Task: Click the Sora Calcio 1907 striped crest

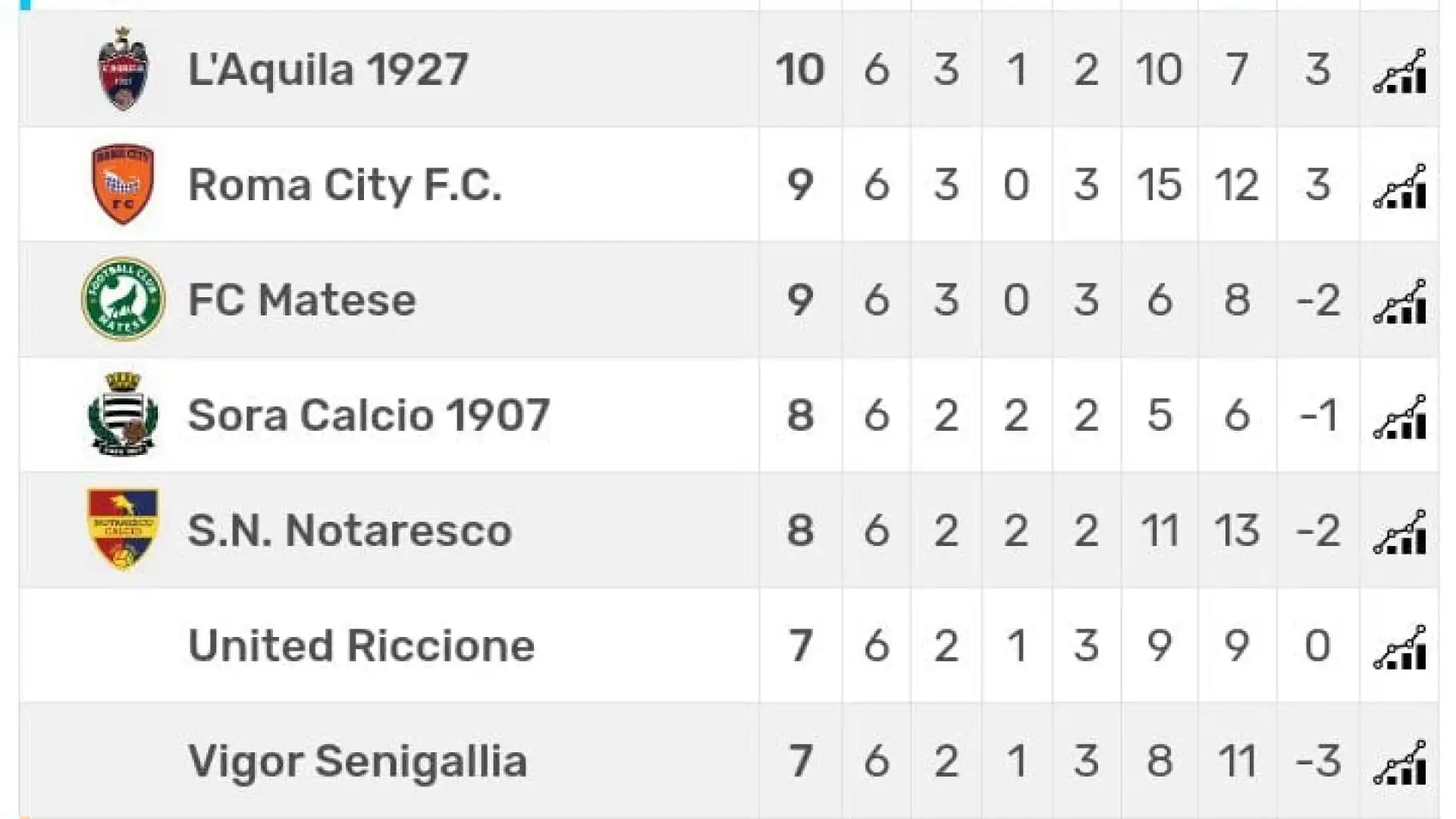Action: point(123,414)
